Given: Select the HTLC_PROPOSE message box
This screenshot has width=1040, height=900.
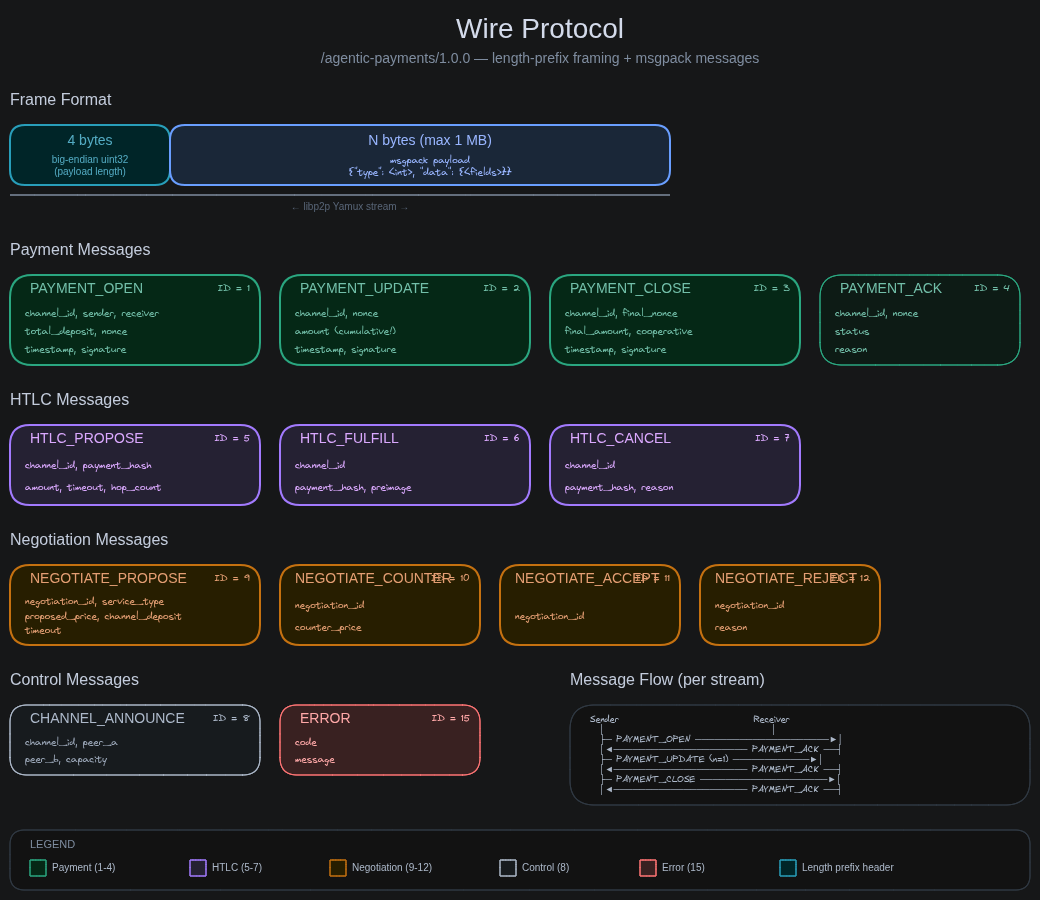Looking at the screenshot, I should click(x=135, y=465).
